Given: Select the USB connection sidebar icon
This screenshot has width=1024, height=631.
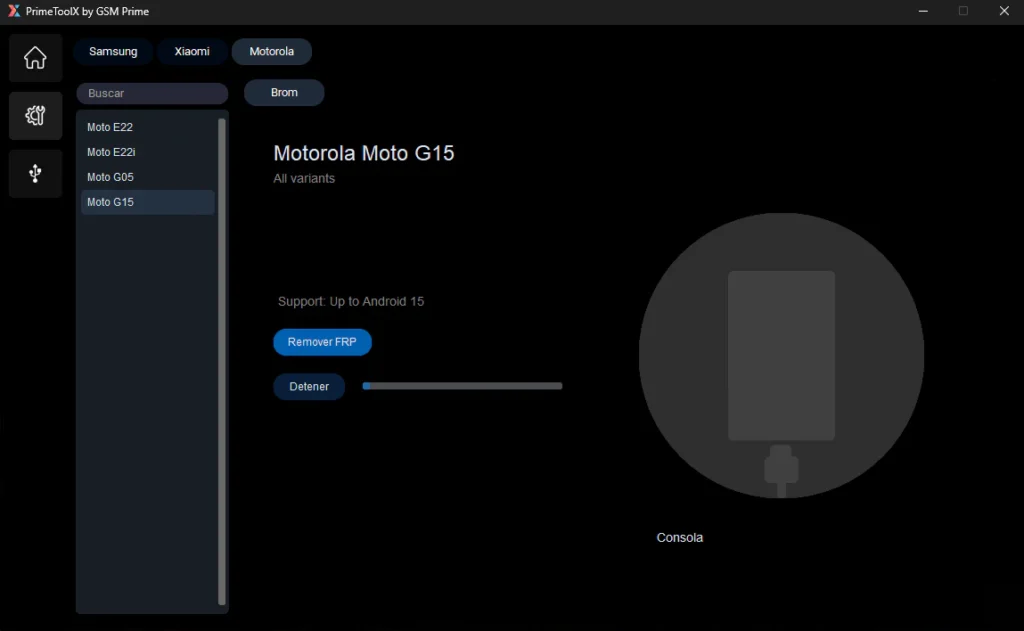Looking at the screenshot, I should click(35, 174).
